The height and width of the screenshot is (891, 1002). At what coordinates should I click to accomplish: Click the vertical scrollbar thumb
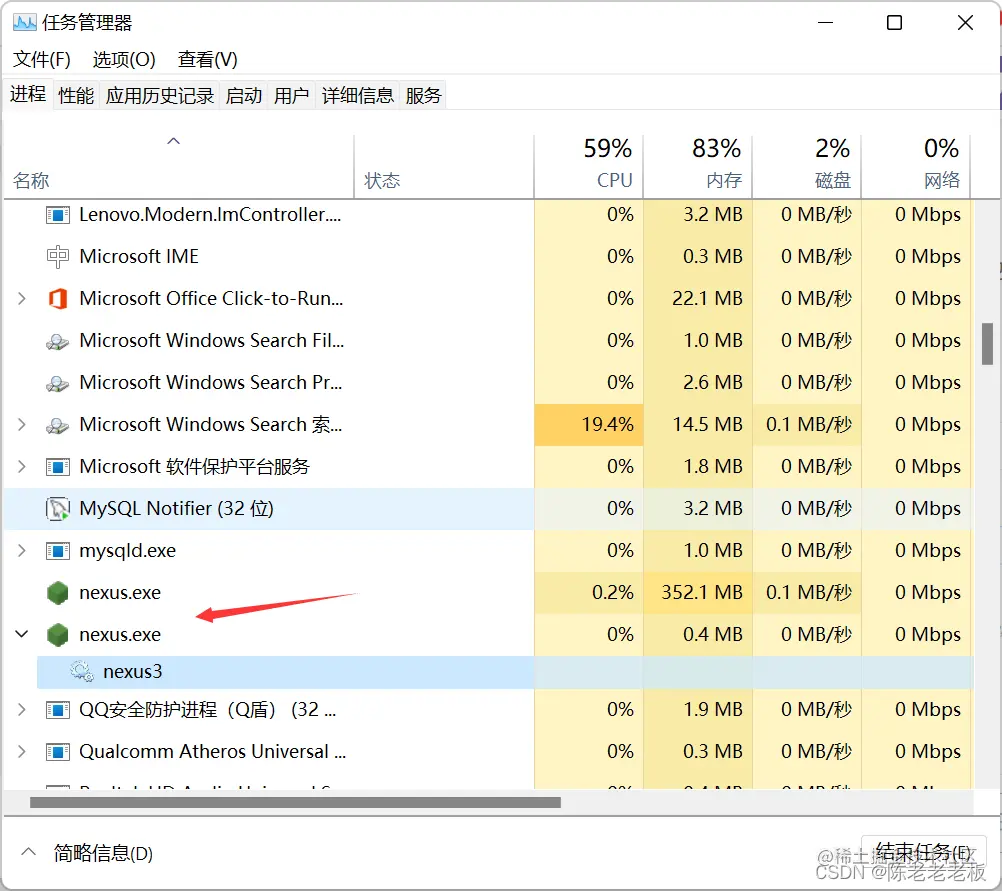point(987,344)
